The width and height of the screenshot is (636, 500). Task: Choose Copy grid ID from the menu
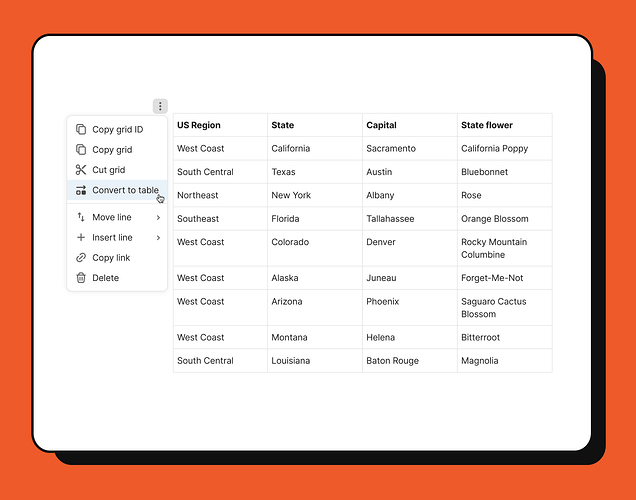pyautogui.click(x=117, y=129)
